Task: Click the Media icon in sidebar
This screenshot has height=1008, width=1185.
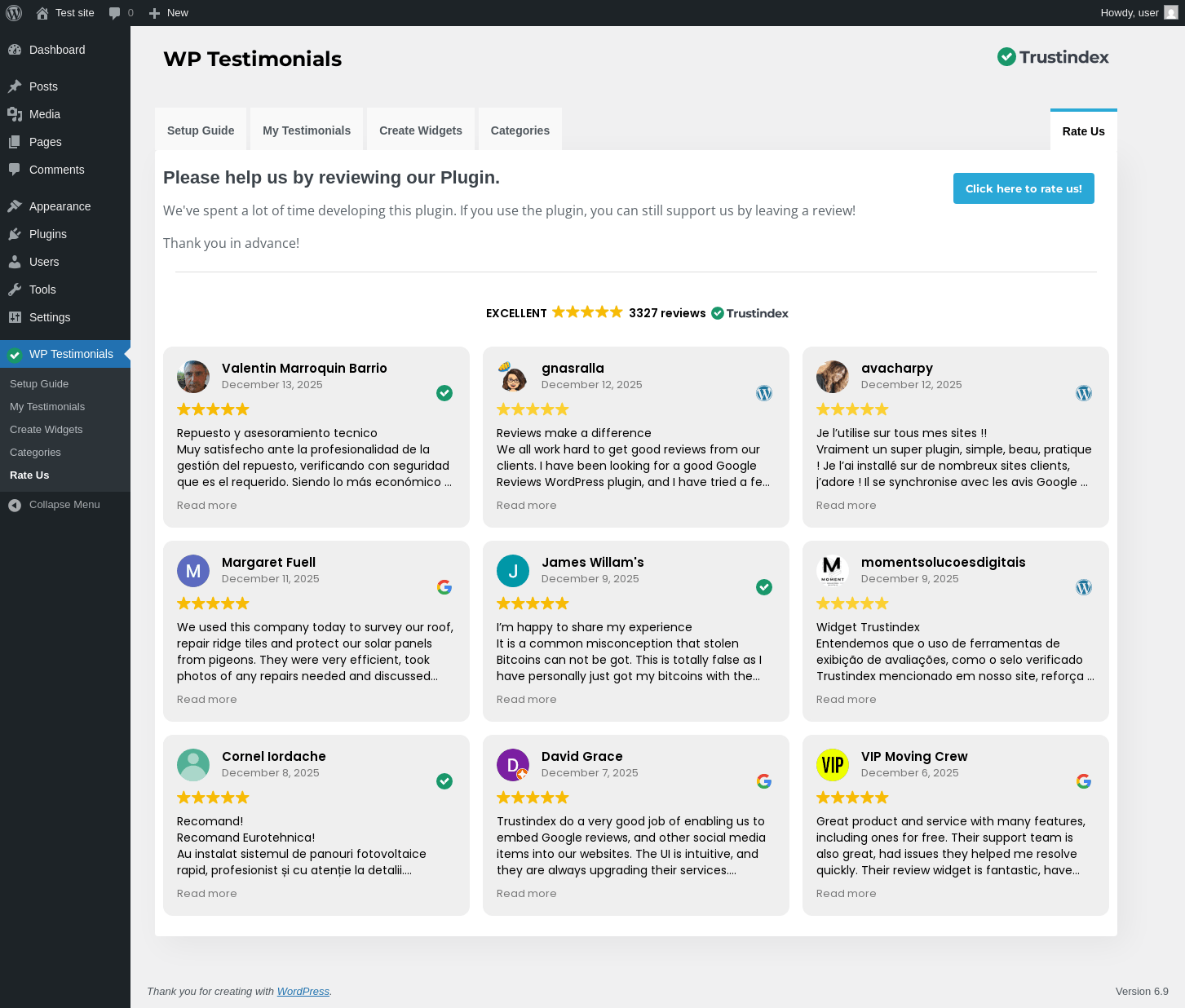Action: (x=15, y=114)
